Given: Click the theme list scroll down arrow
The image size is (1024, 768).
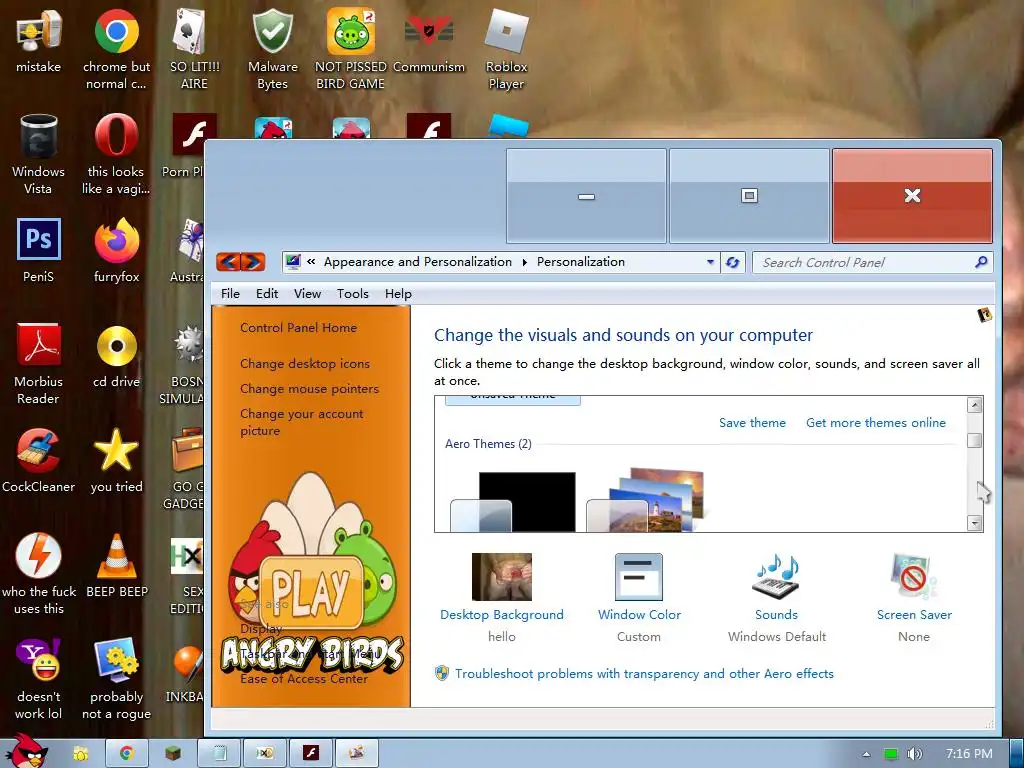Looking at the screenshot, I should pyautogui.click(x=974, y=522).
